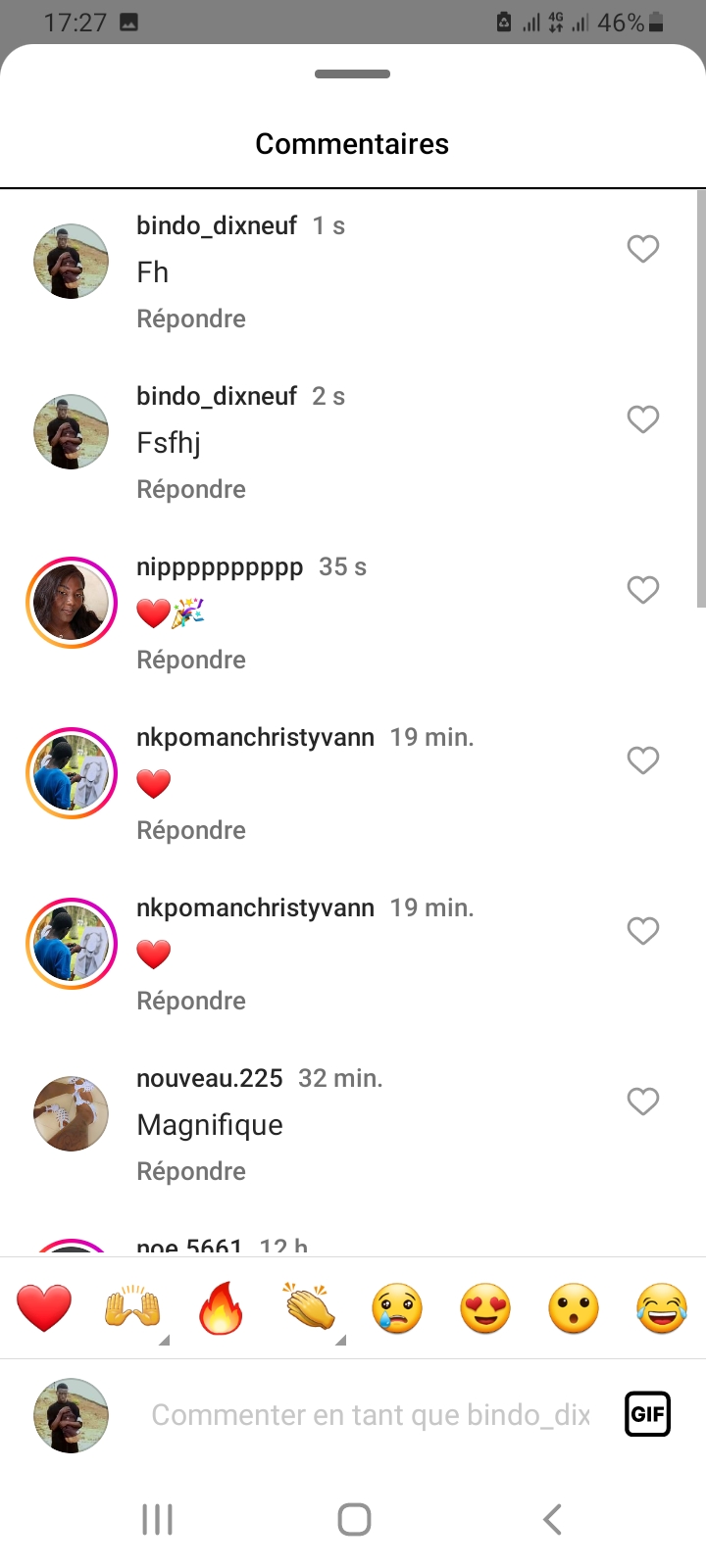The image size is (706, 1568).
Task: Like the nipppppppppp comment
Action: tap(643, 590)
